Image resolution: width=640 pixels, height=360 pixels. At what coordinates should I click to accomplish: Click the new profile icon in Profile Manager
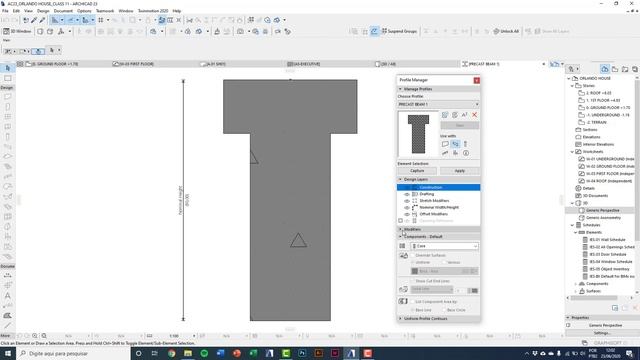coord(445,115)
